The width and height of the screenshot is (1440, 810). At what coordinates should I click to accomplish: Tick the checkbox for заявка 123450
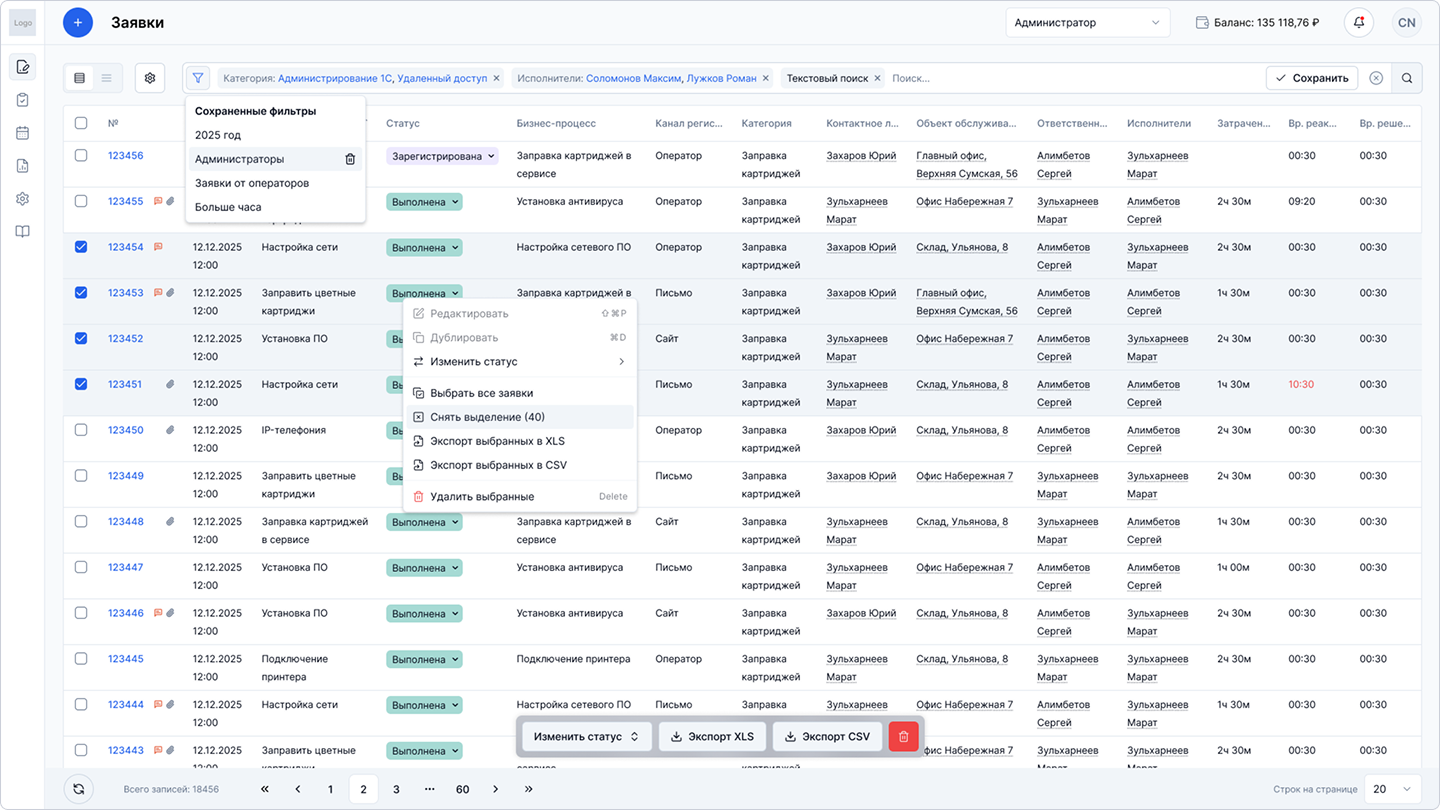click(81, 430)
